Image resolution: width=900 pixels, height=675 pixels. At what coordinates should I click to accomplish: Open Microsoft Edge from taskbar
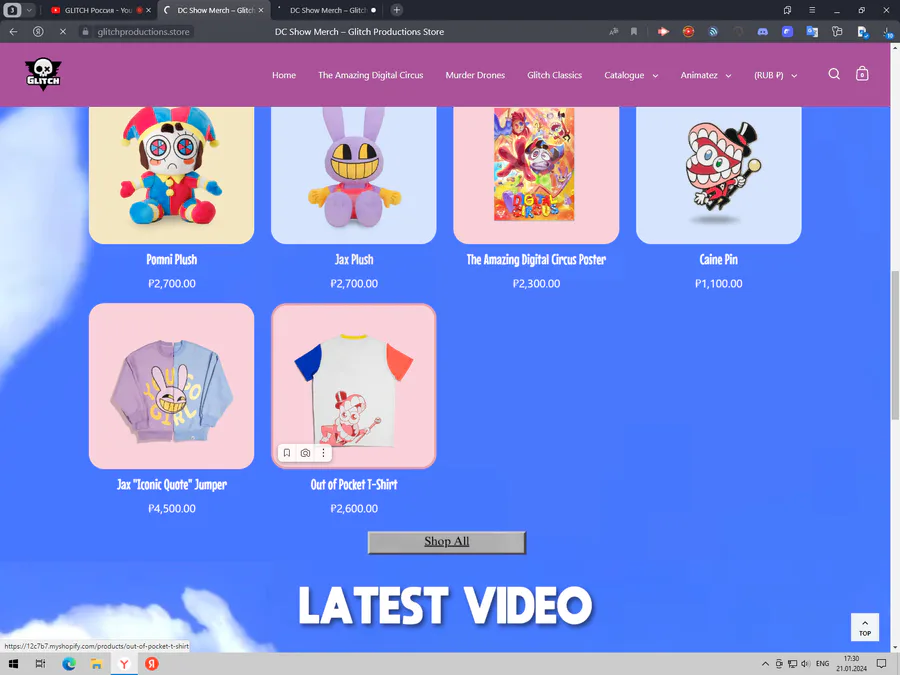pyautogui.click(x=69, y=664)
